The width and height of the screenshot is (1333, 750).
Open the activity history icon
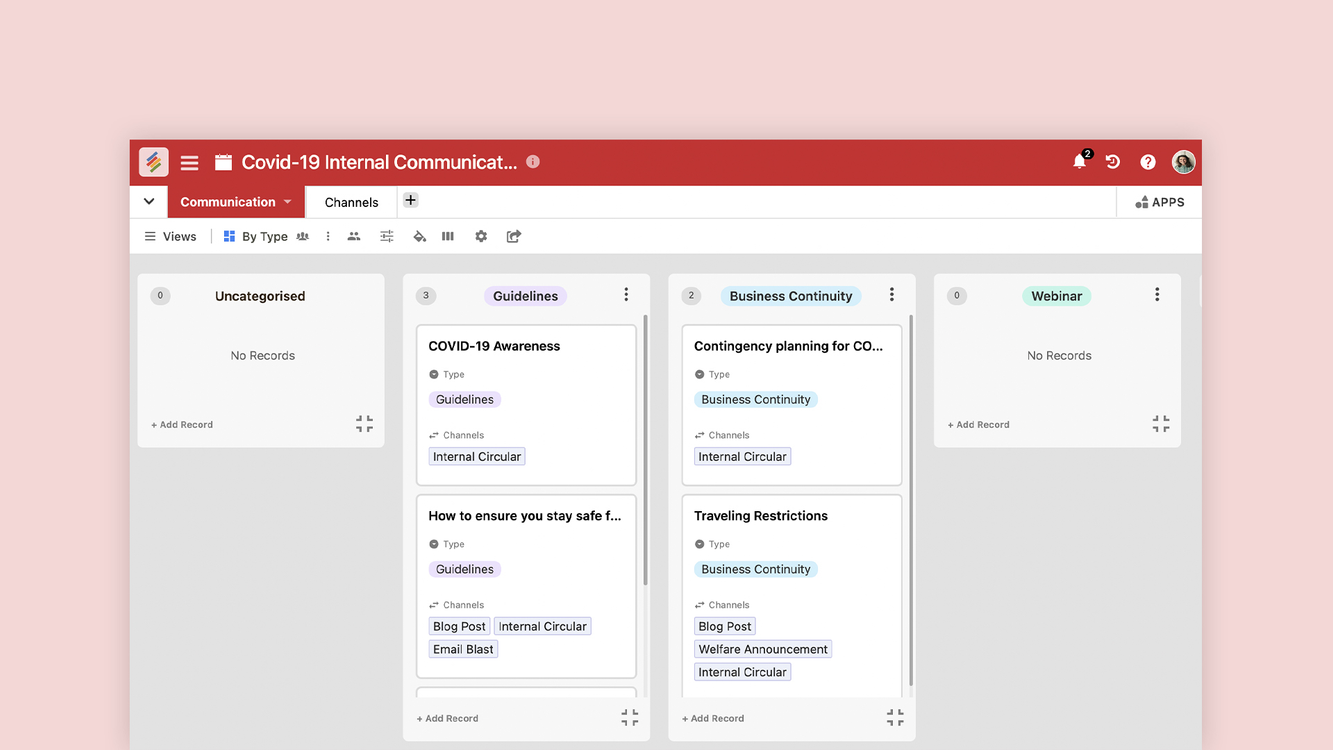(1113, 162)
